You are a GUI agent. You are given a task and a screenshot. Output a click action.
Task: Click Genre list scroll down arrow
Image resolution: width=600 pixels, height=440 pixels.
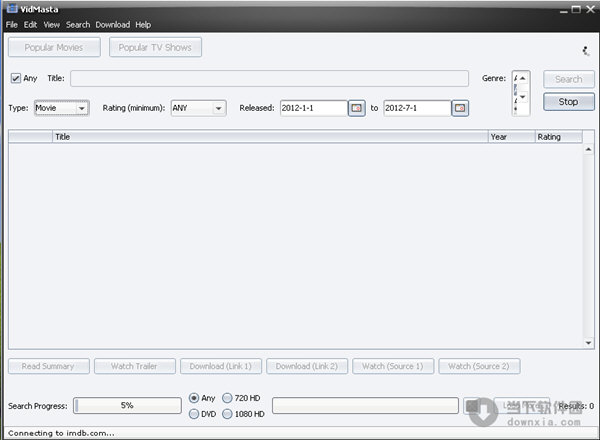[523, 97]
